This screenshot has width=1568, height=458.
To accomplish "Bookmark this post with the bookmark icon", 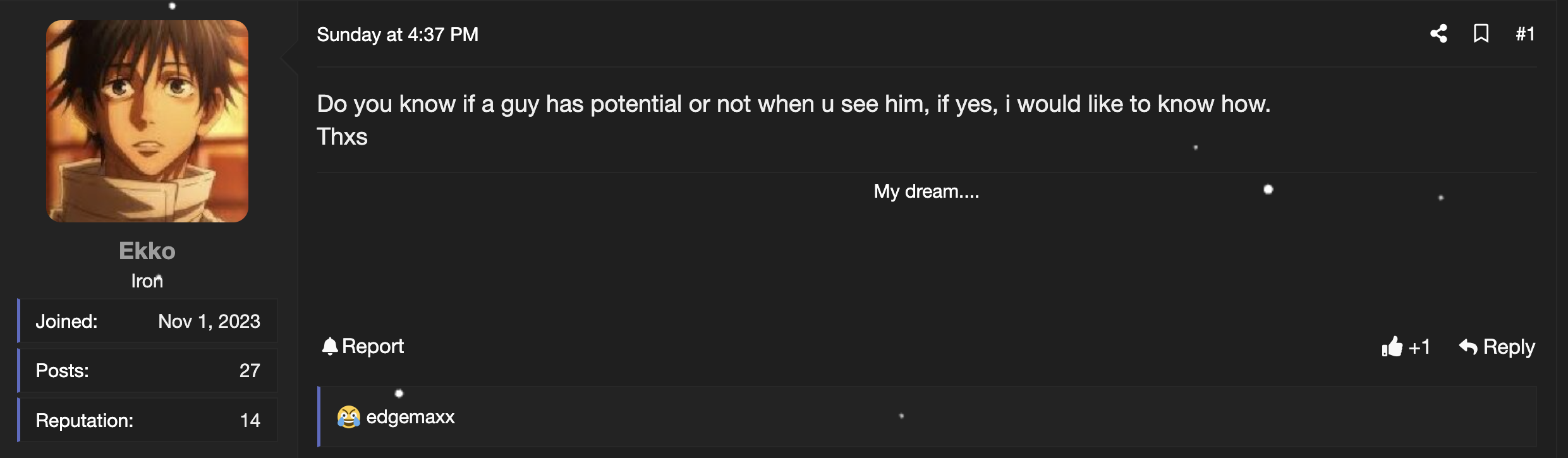I will coord(1481,33).
